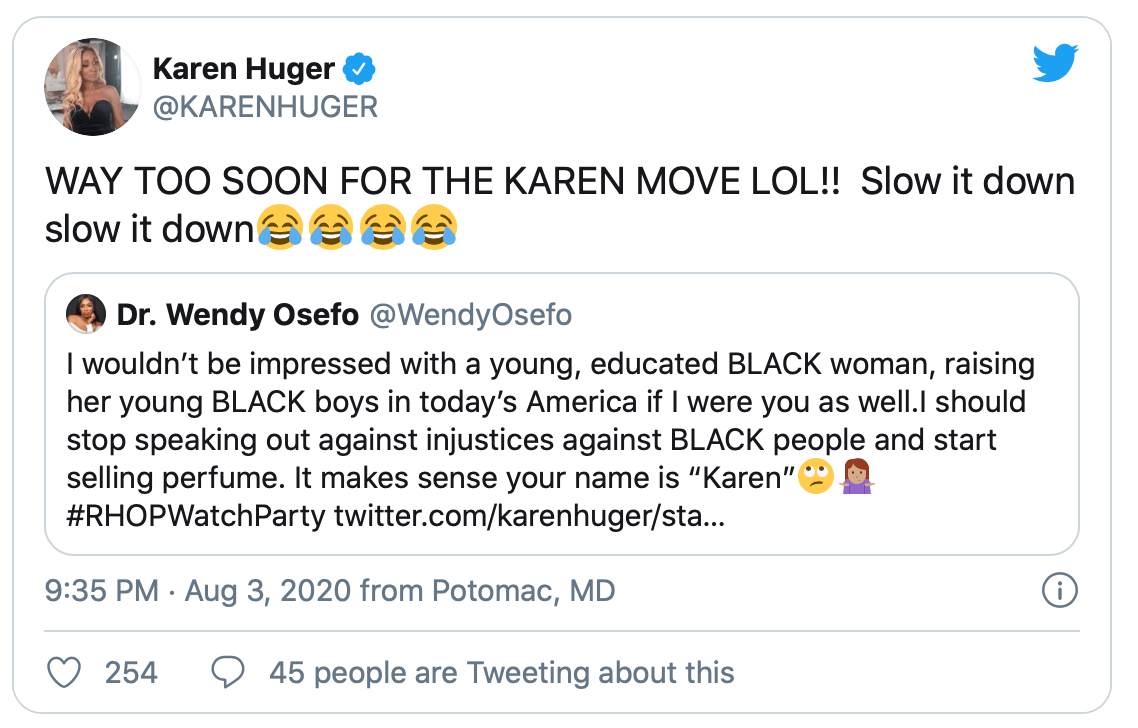The height and width of the screenshot is (728, 1138).
Task: Click the reply speech bubble icon
Action: pos(229,672)
